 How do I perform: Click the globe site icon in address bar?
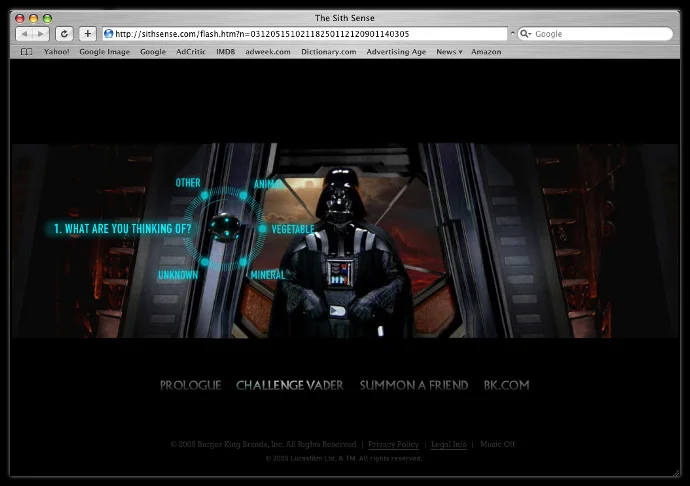108,34
